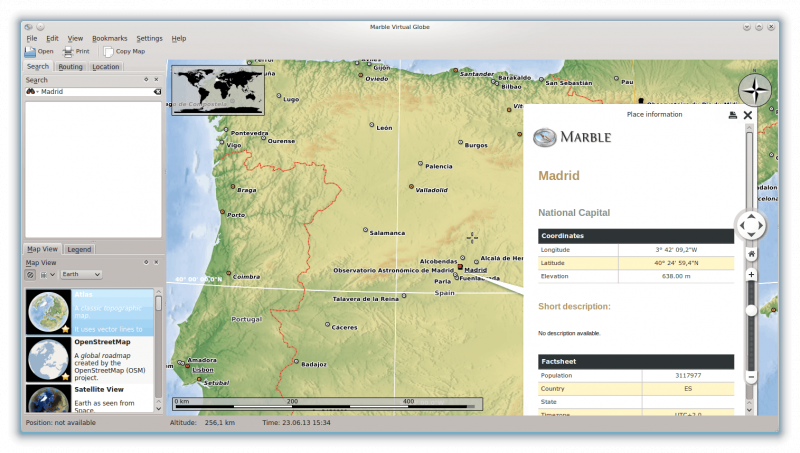Click the Burgos city marker
Screen dimensions: 800x453
tap(460, 142)
